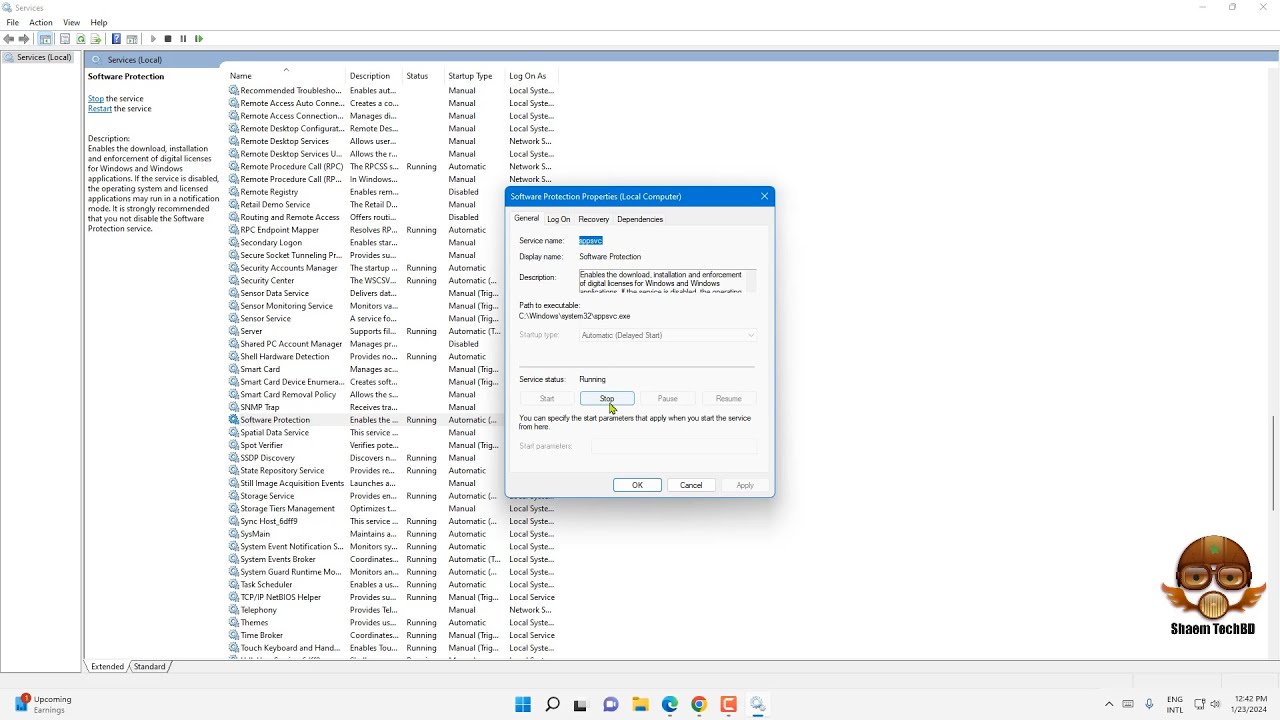Viewport: 1280px width, 720px height.
Task: Click the Services app icon on the taskbar
Action: (758, 705)
